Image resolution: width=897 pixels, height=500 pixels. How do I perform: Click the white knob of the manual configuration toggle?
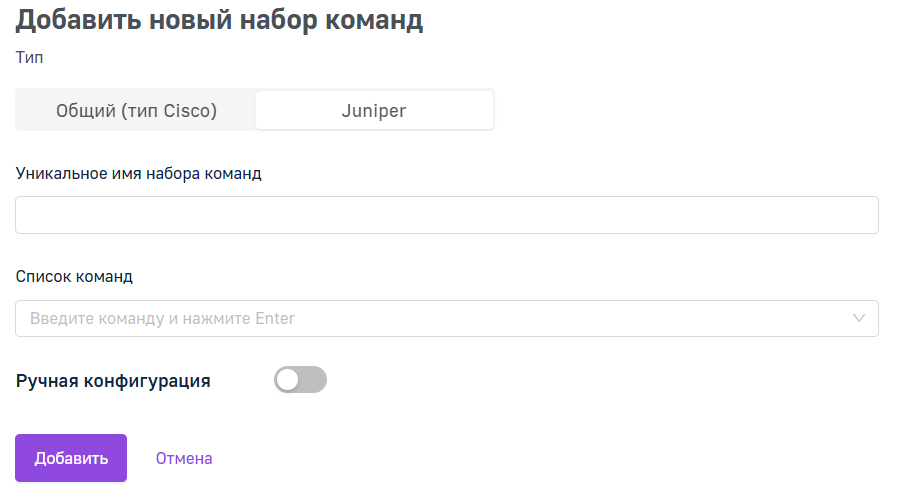coord(287,380)
